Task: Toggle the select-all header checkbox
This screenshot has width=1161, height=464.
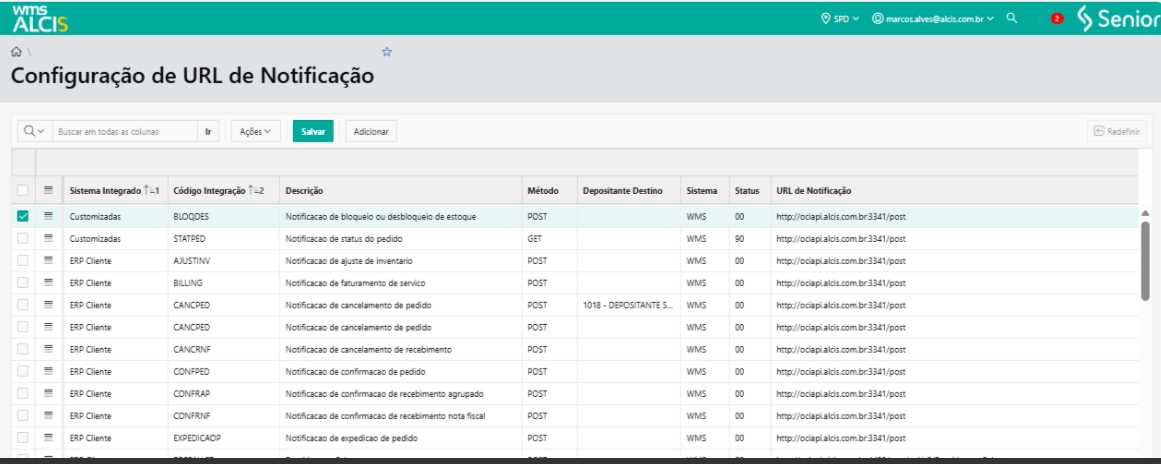Action: 23,190
